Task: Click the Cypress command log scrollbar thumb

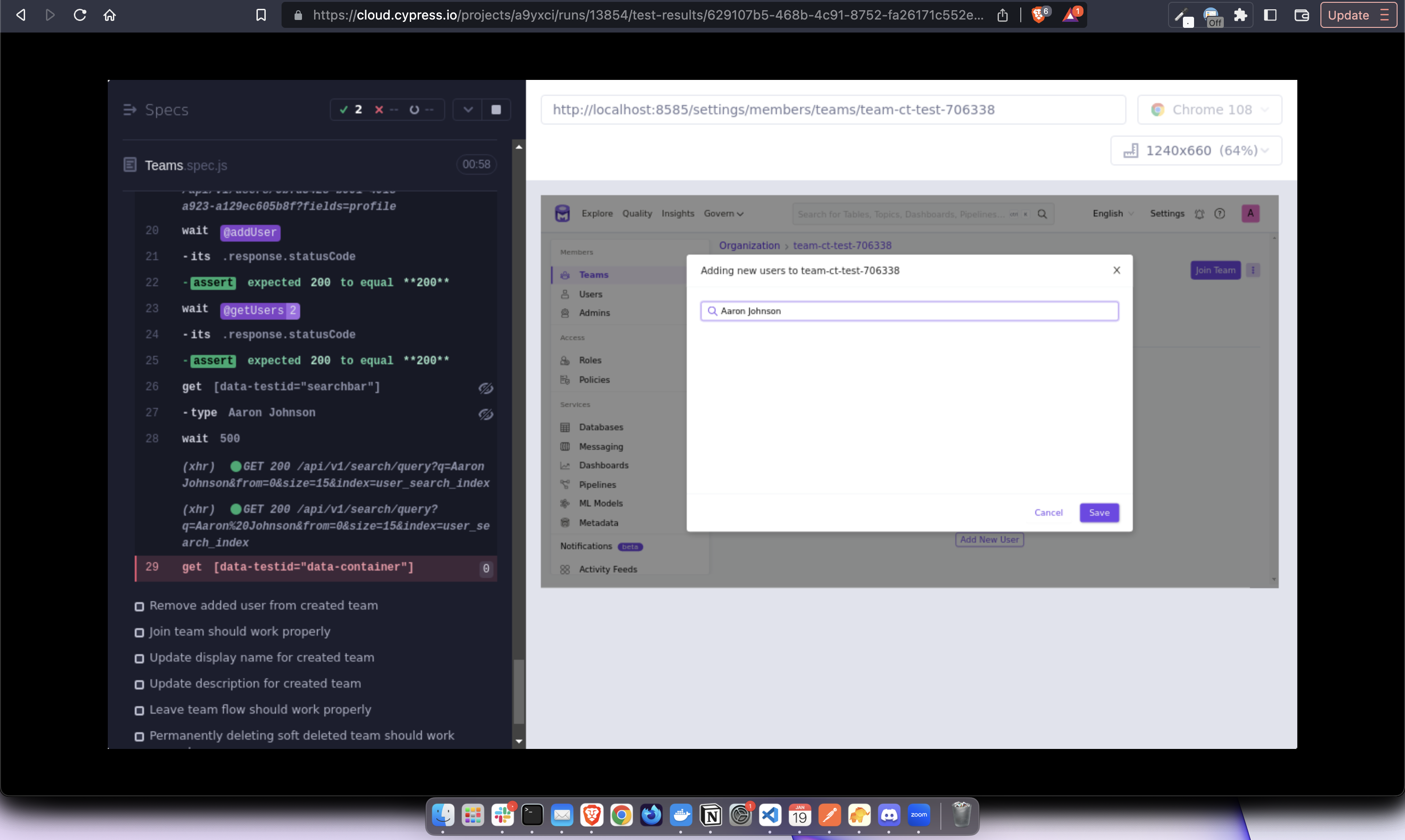Action: tap(519, 692)
